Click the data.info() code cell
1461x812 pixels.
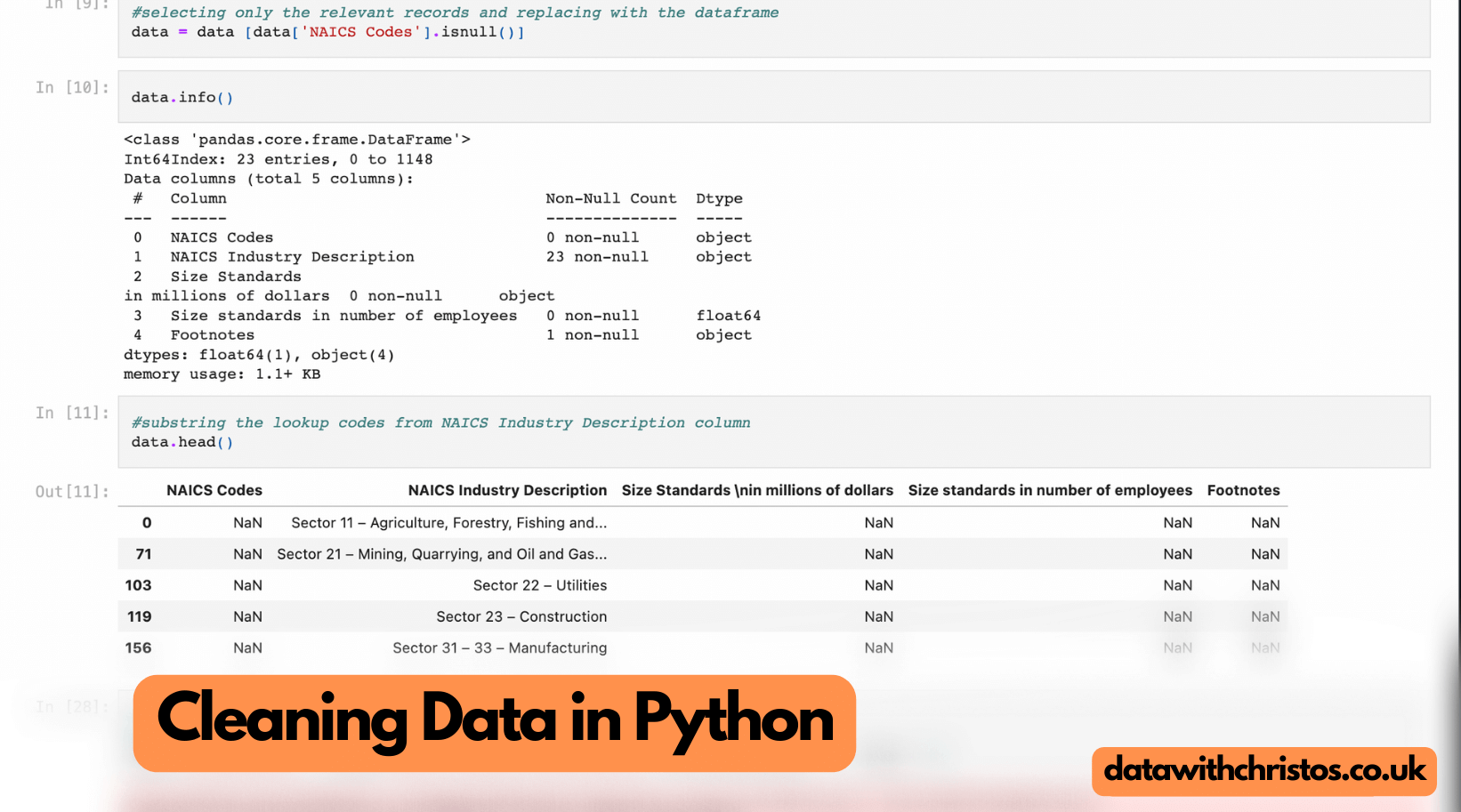click(182, 96)
